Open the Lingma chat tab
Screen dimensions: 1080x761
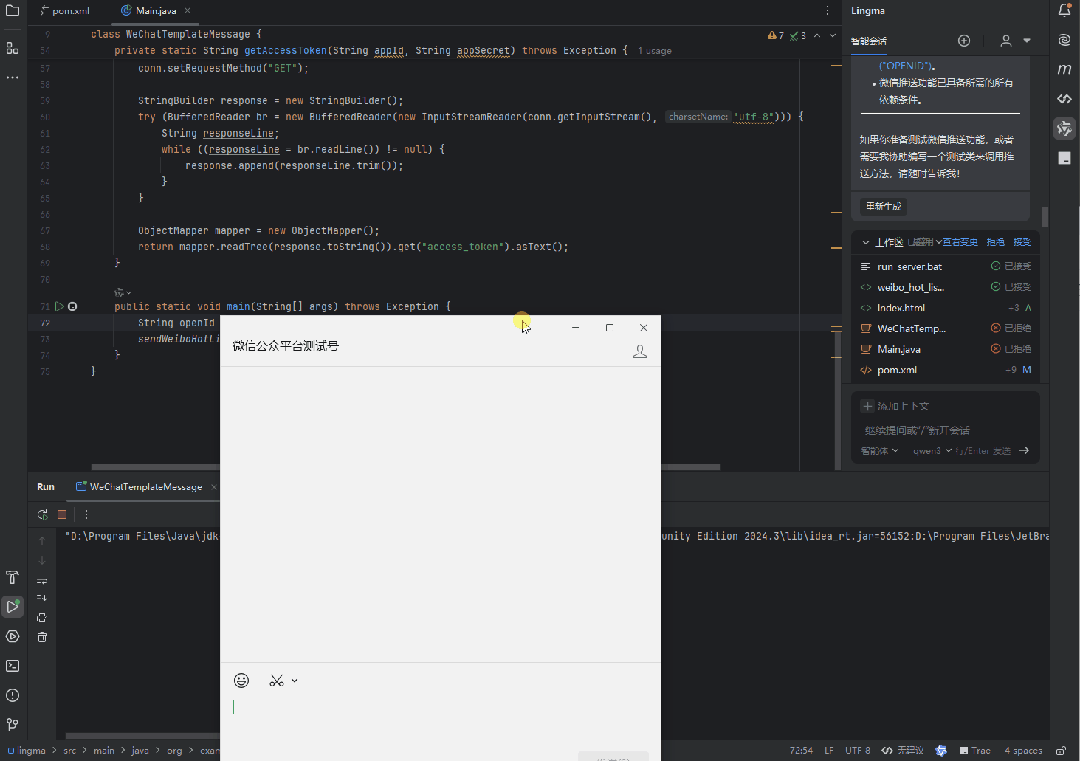(x=869, y=41)
